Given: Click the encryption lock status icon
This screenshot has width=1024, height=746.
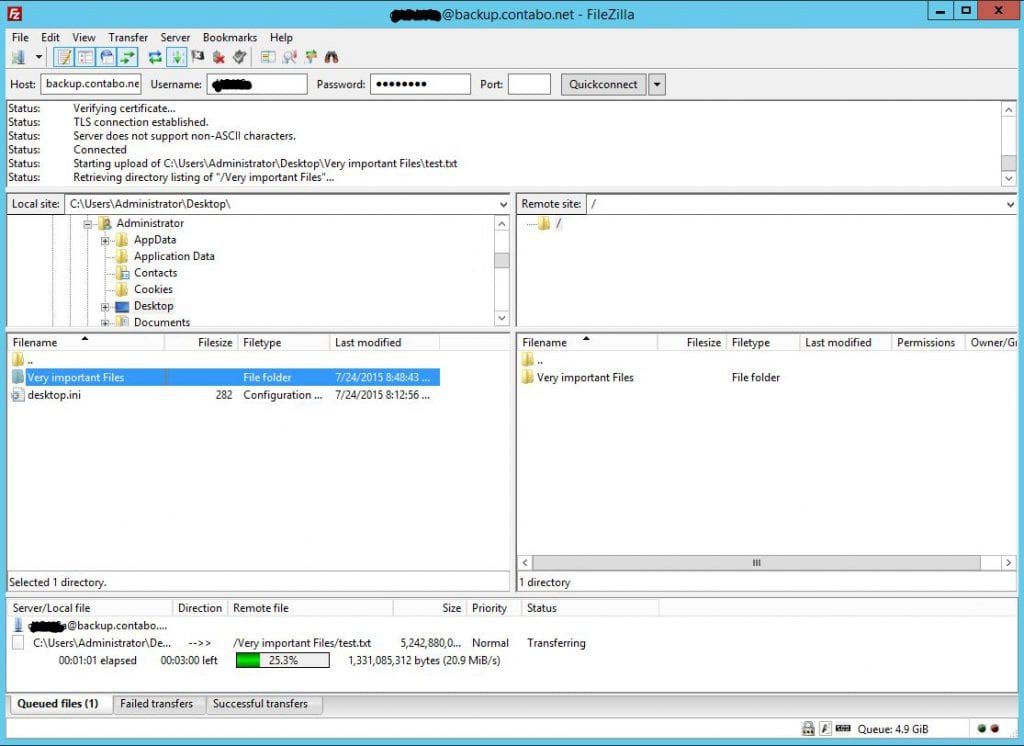Looking at the screenshot, I should click(x=808, y=728).
